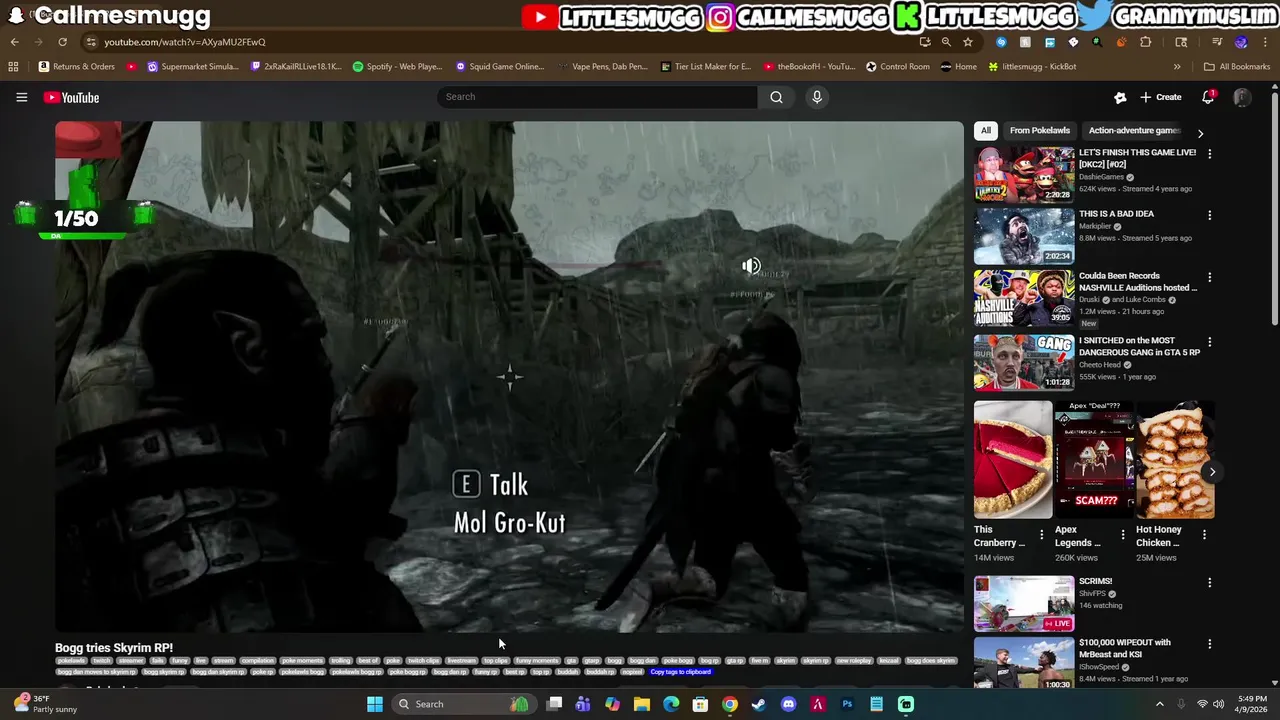Image resolution: width=1280 pixels, height=720 pixels.
Task: Open Windows Start menu
Action: pyautogui.click(x=374, y=704)
